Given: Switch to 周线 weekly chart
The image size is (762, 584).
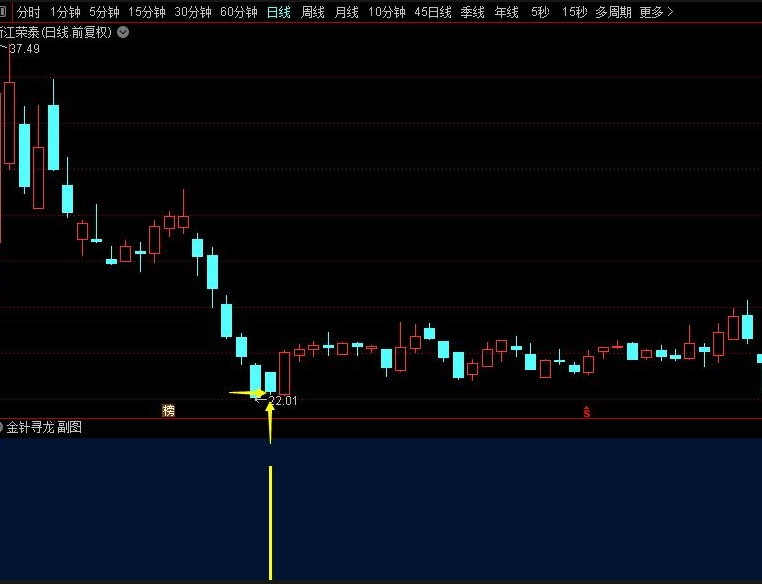Looking at the screenshot, I should coord(312,12).
